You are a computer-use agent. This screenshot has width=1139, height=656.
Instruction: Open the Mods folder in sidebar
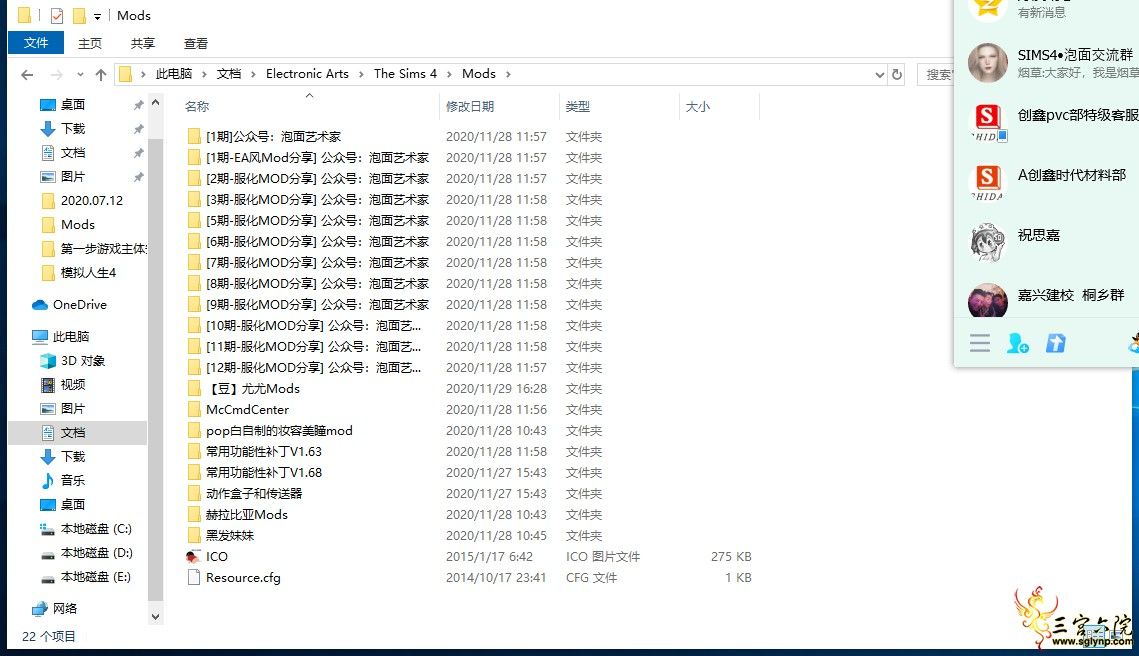(78, 224)
